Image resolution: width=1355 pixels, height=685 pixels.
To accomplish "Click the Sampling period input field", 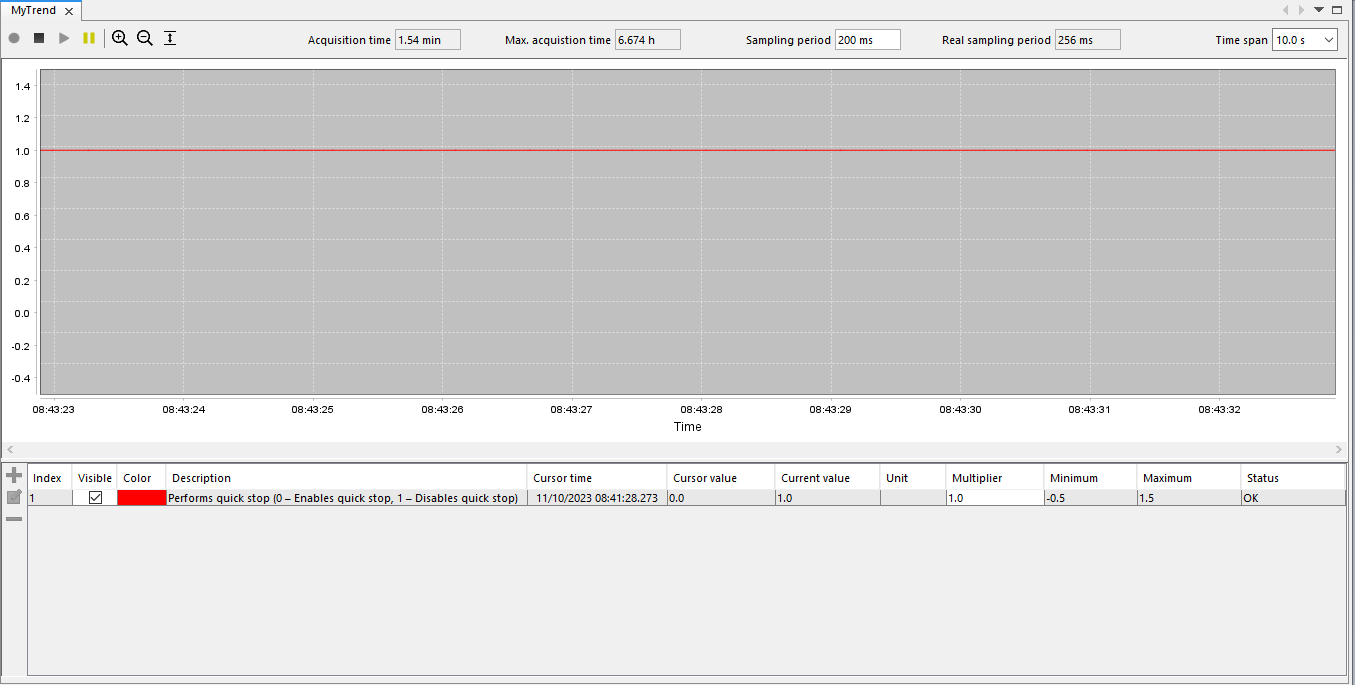I will coord(866,39).
